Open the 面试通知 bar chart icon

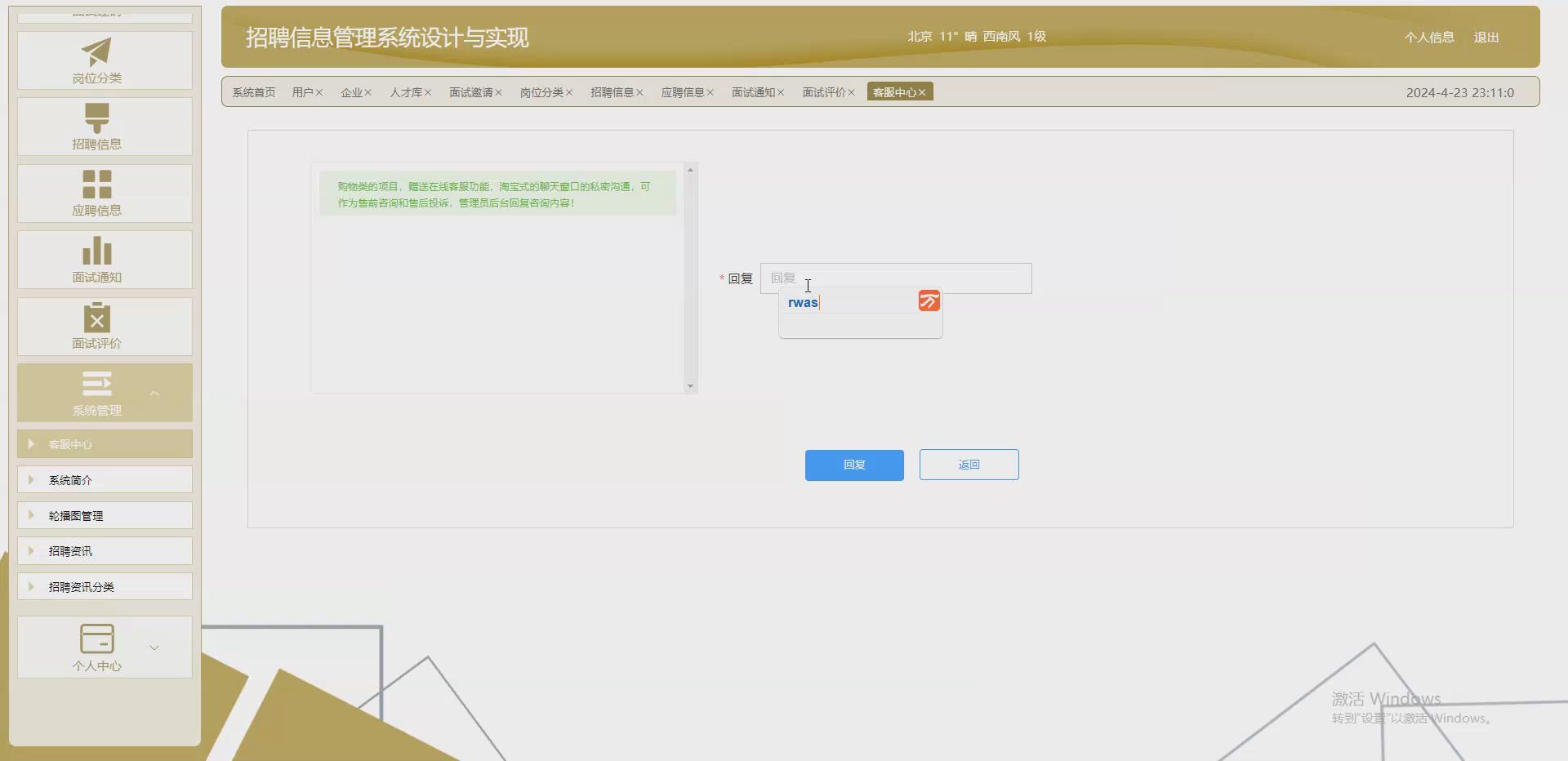tap(96, 251)
